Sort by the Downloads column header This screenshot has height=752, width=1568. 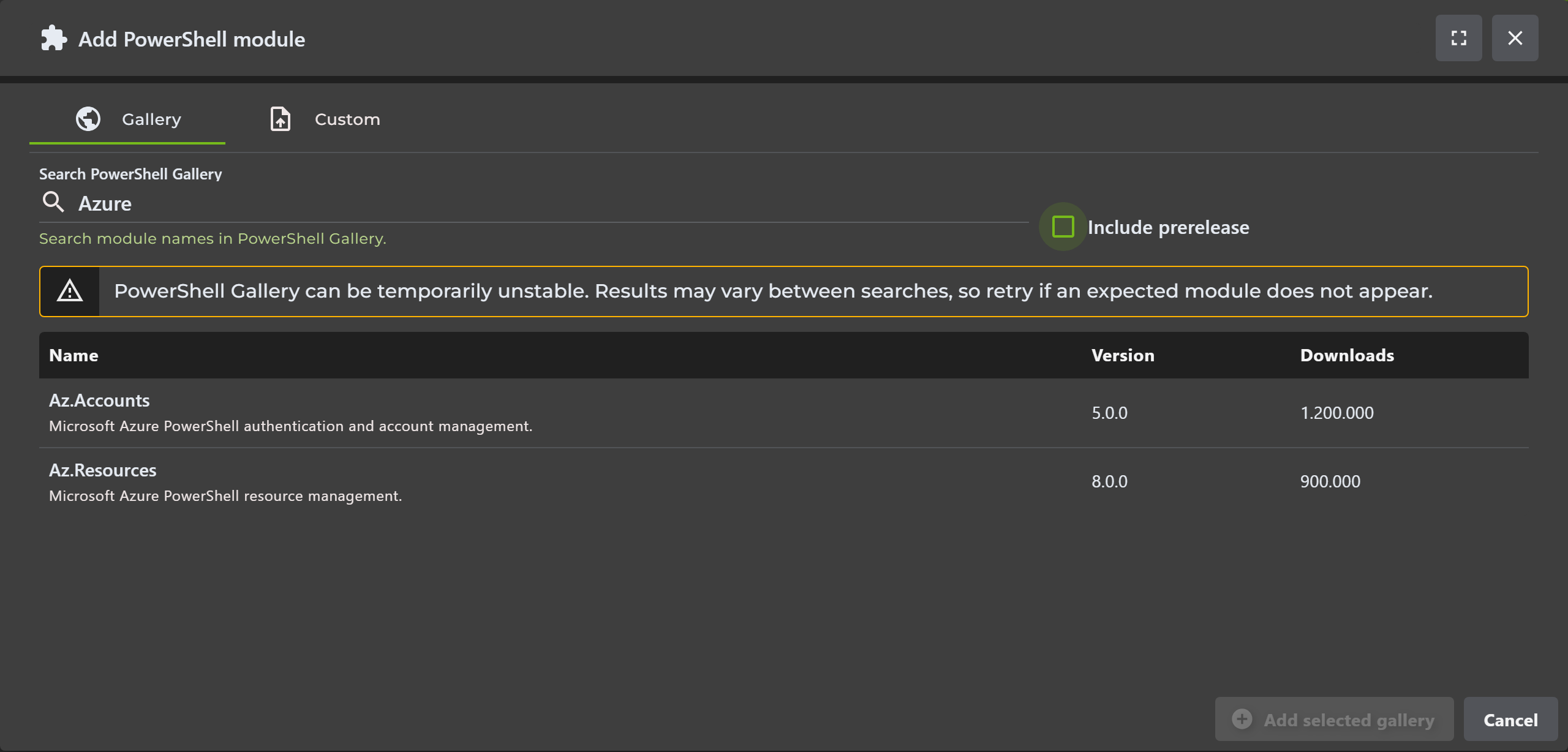(x=1347, y=355)
